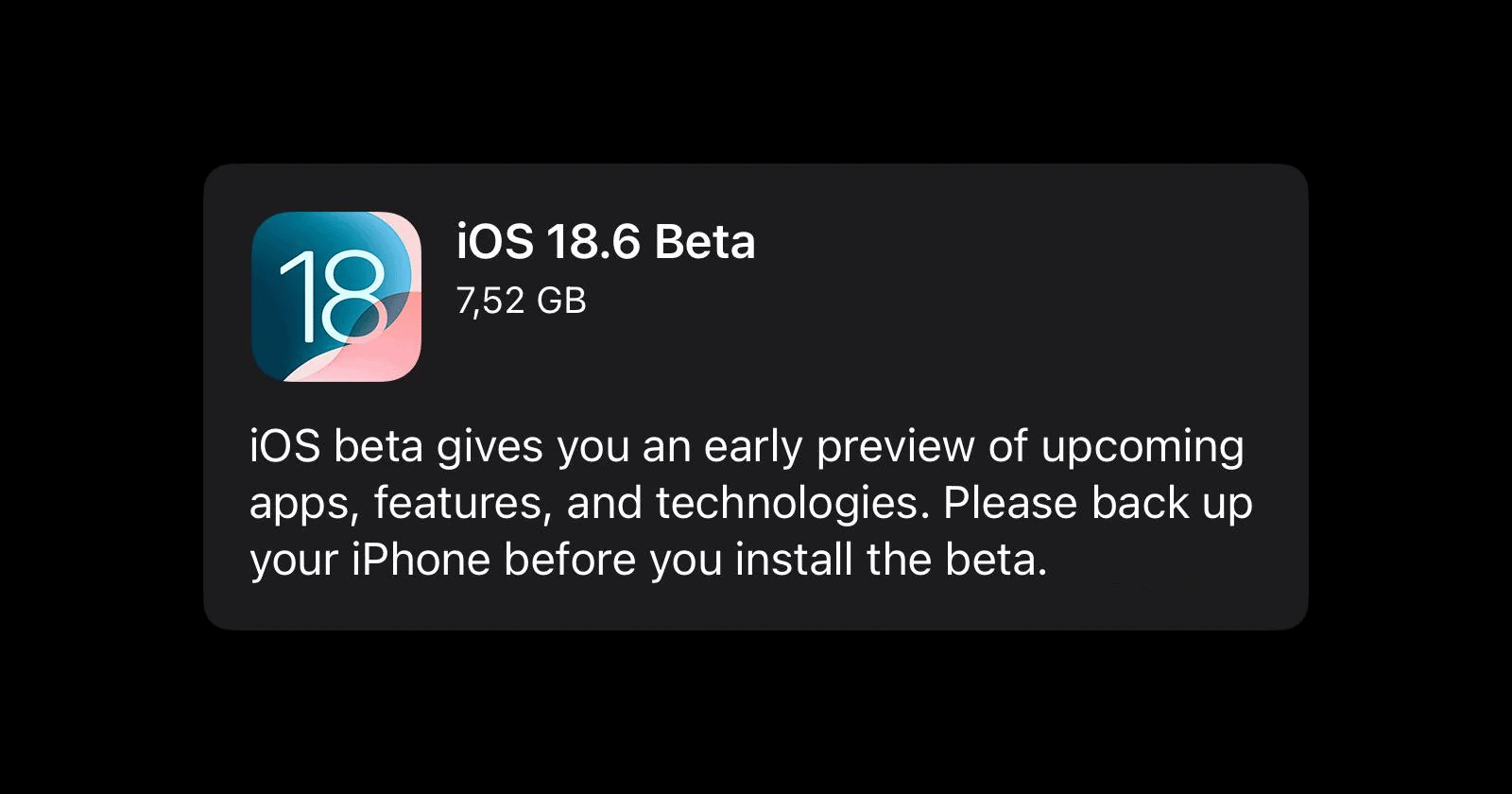Viewport: 1512px width, 794px height.
Task: Select the iOS 18.6 Beta title
Action: point(606,242)
